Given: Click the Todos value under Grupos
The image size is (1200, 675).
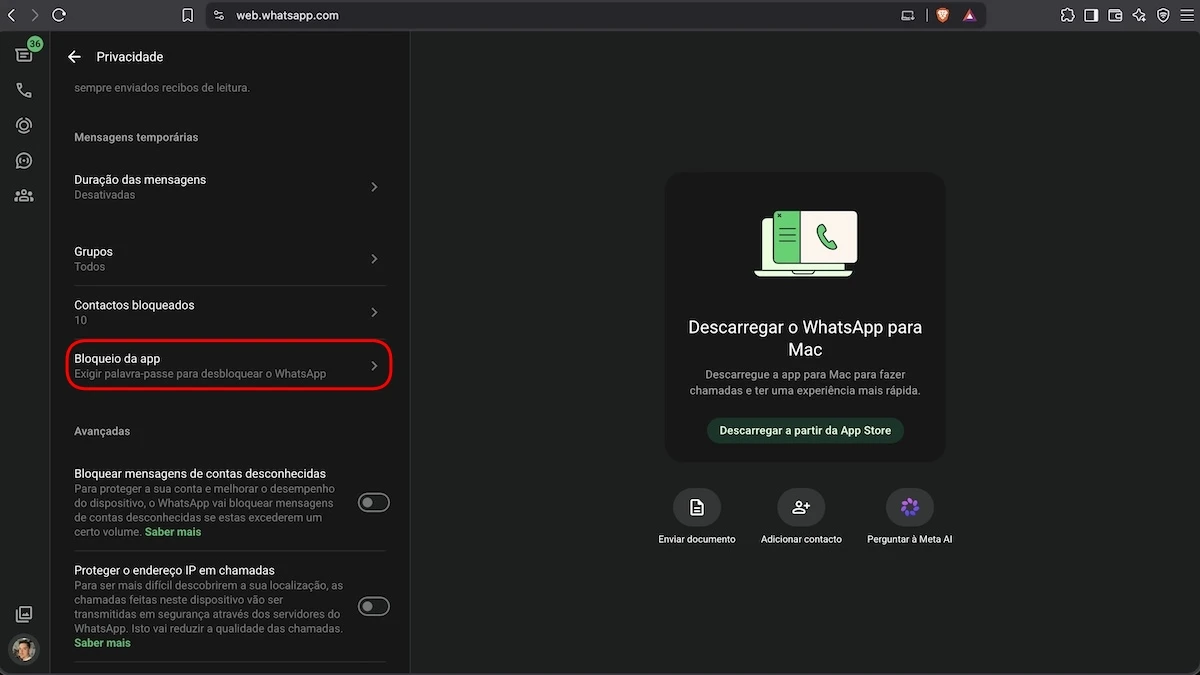Looking at the screenshot, I should 90,267.
